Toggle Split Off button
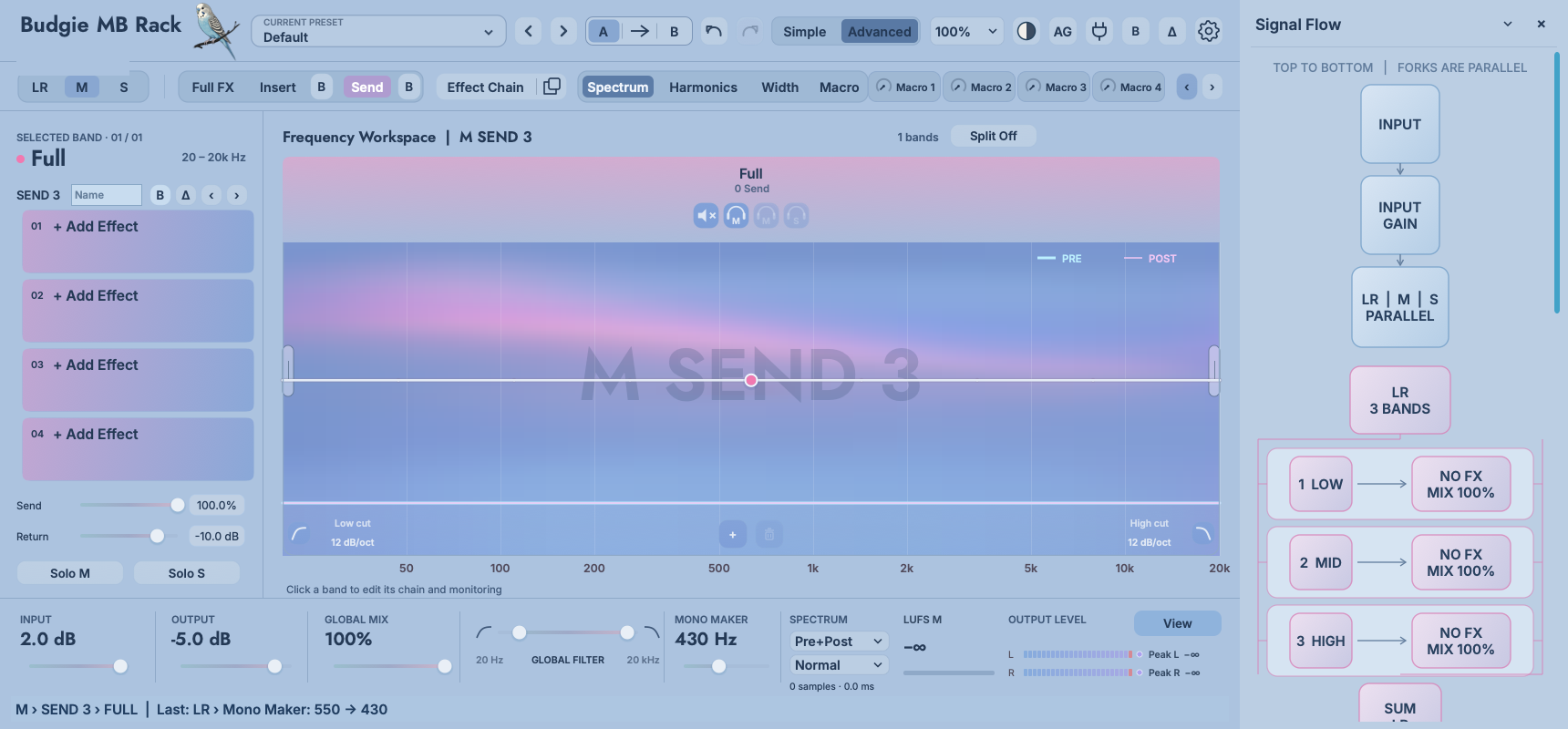 (x=993, y=136)
